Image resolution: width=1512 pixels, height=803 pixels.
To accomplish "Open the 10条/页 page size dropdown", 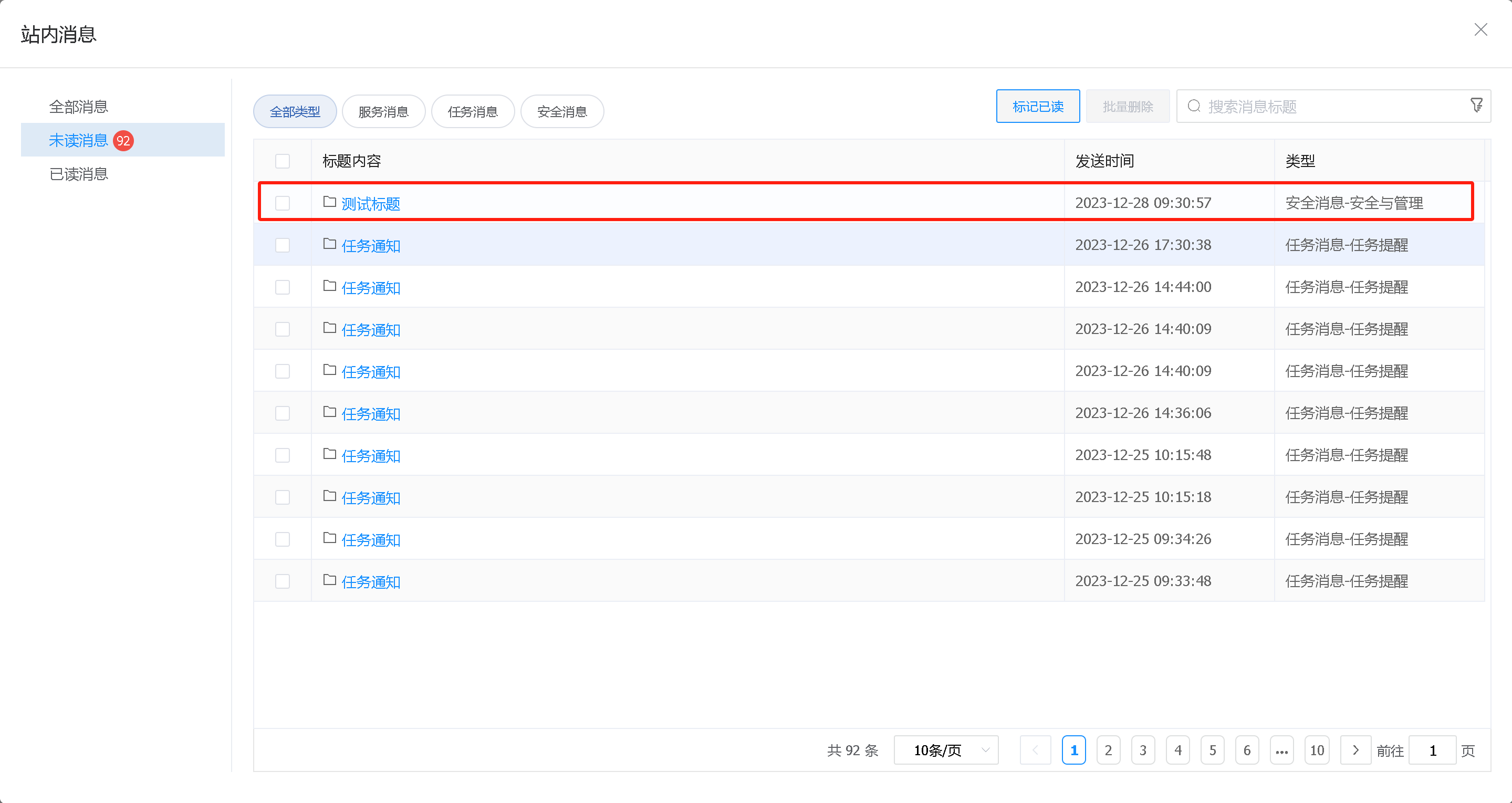I will coord(945,750).
